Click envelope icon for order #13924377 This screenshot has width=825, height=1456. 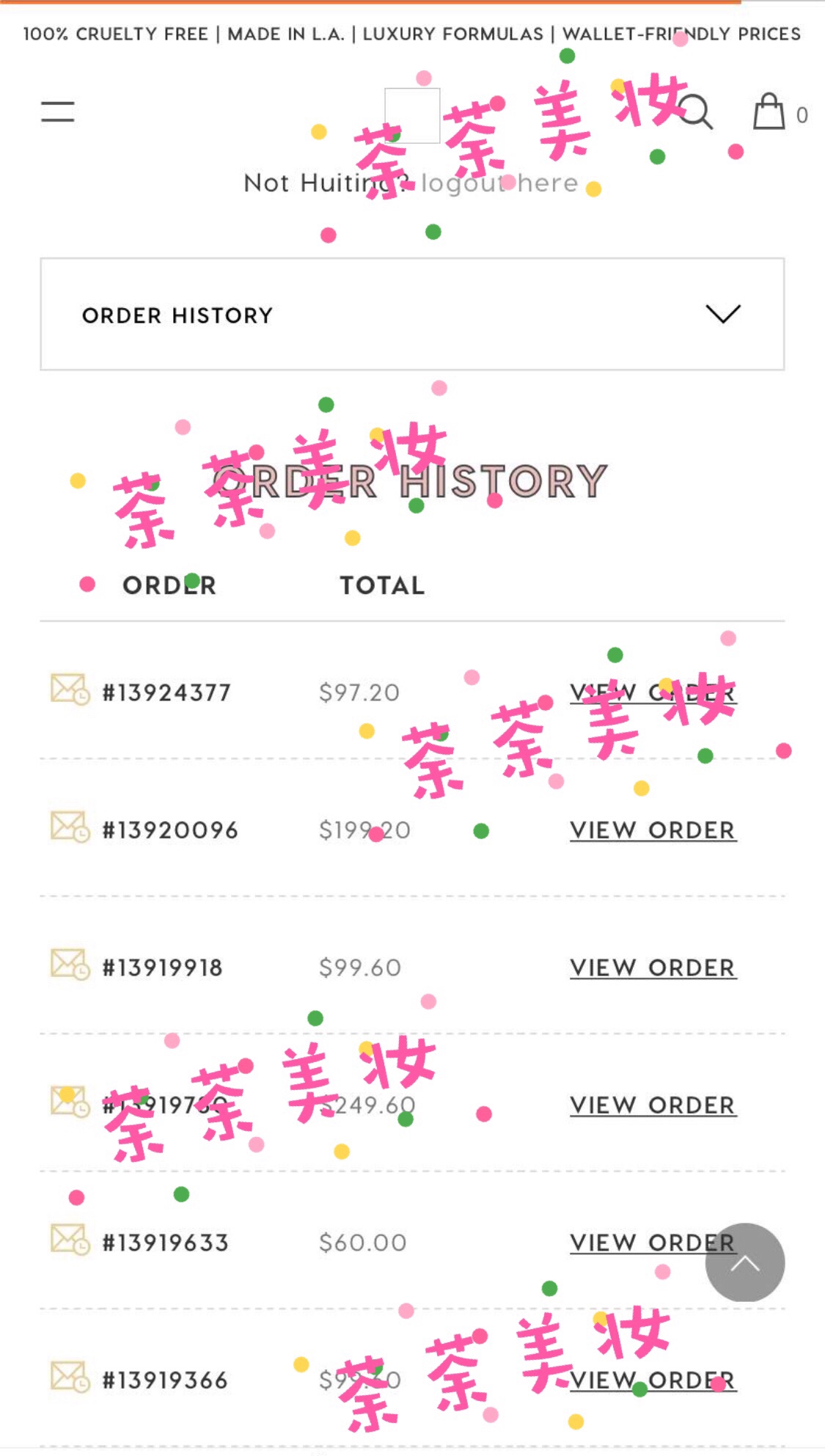(x=70, y=689)
